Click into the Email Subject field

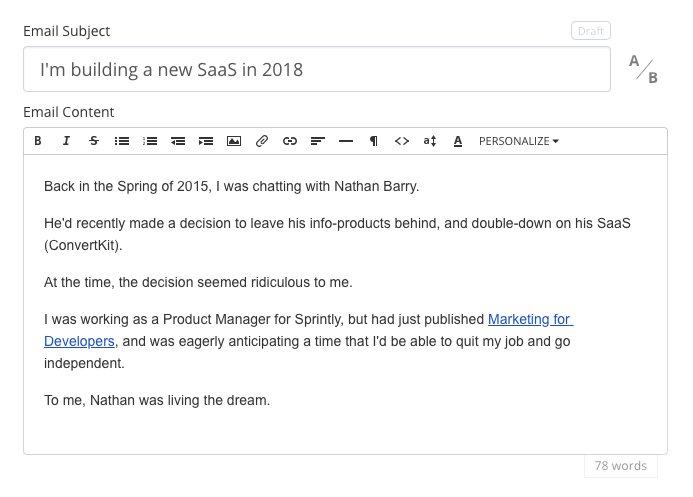coord(316,70)
